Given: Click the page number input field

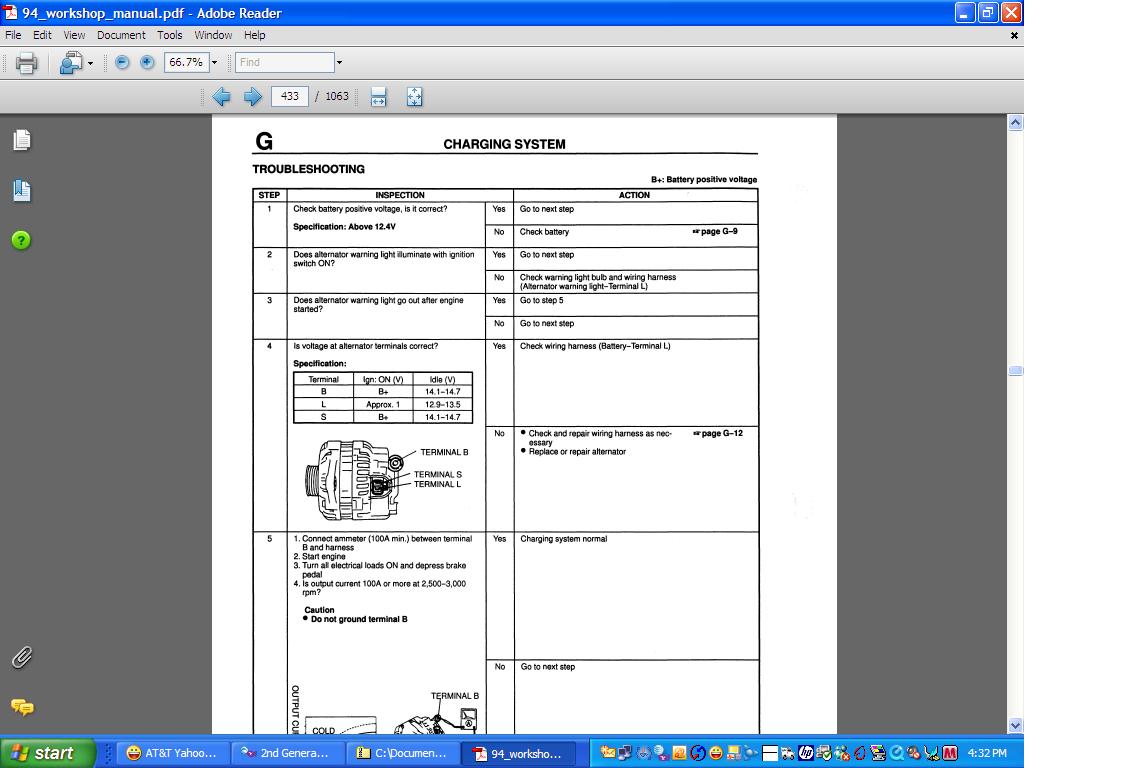Looking at the screenshot, I should click(290, 96).
